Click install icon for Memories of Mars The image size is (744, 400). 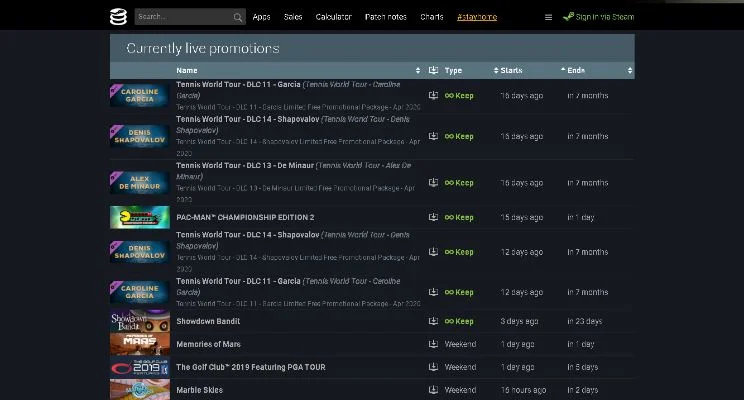[433, 344]
